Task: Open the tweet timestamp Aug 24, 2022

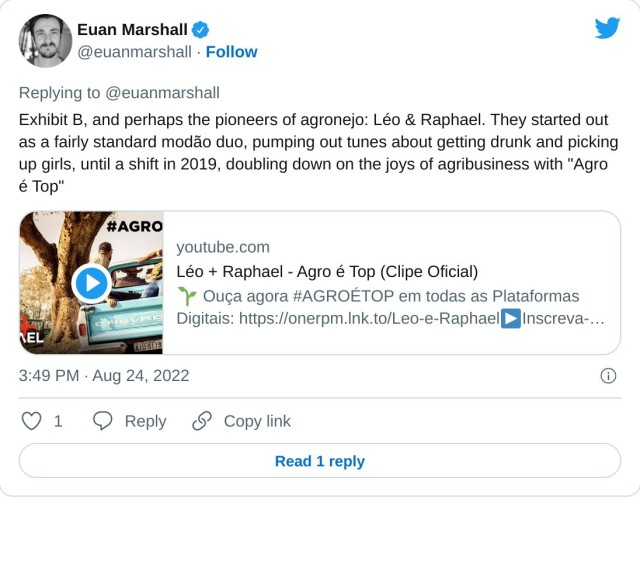Action: (x=104, y=376)
